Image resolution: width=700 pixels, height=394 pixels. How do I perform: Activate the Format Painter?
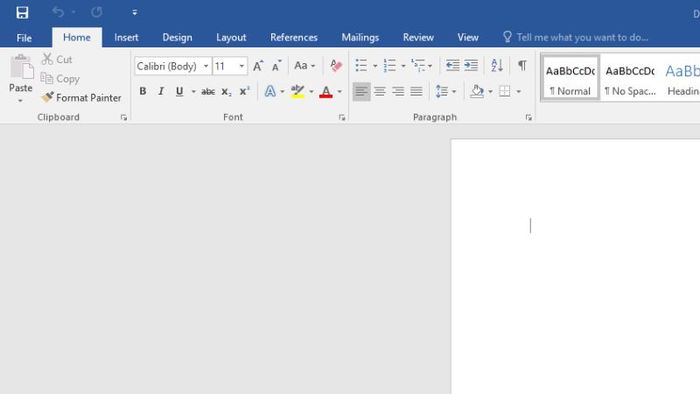(x=81, y=98)
